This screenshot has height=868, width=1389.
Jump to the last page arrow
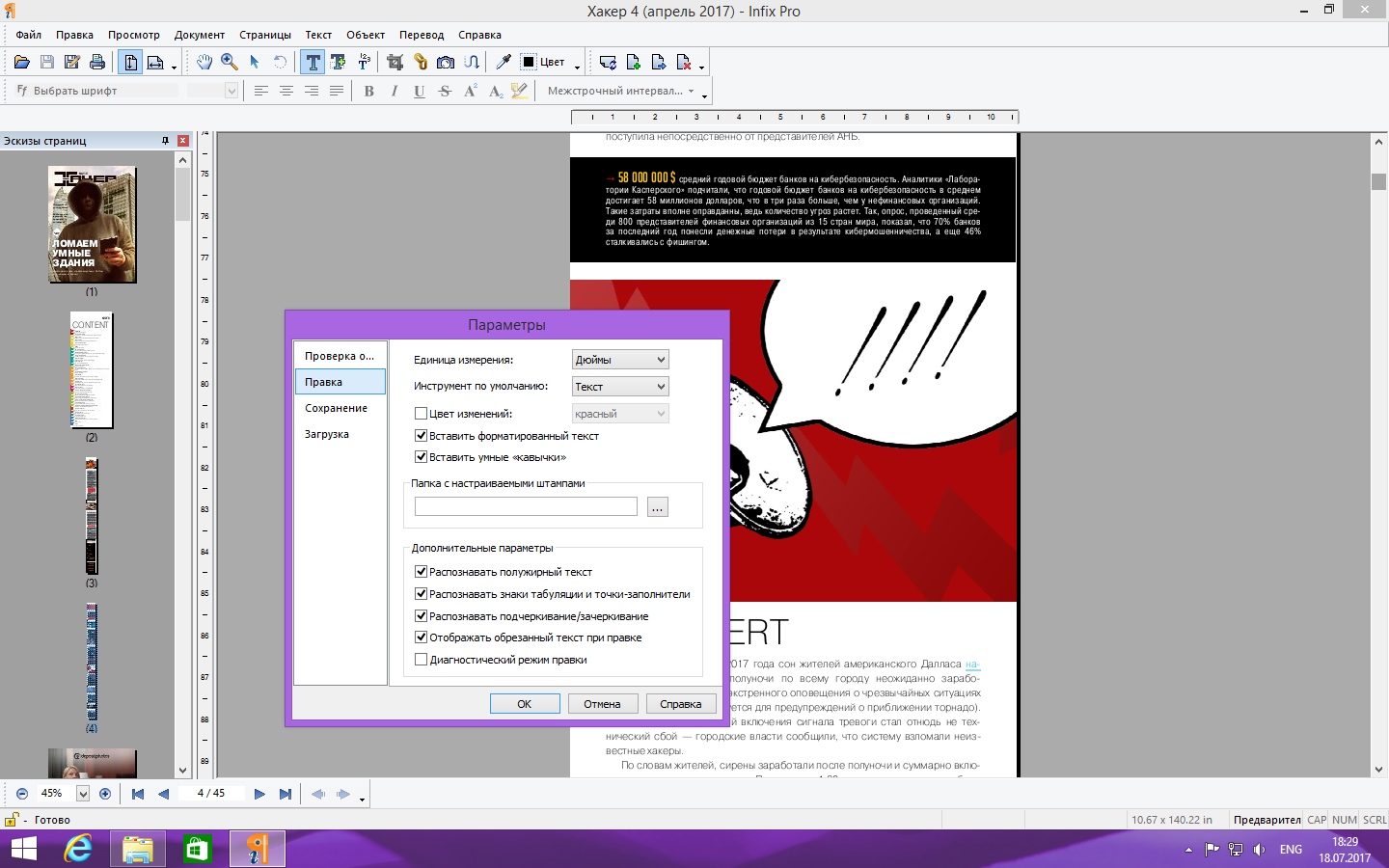point(285,794)
